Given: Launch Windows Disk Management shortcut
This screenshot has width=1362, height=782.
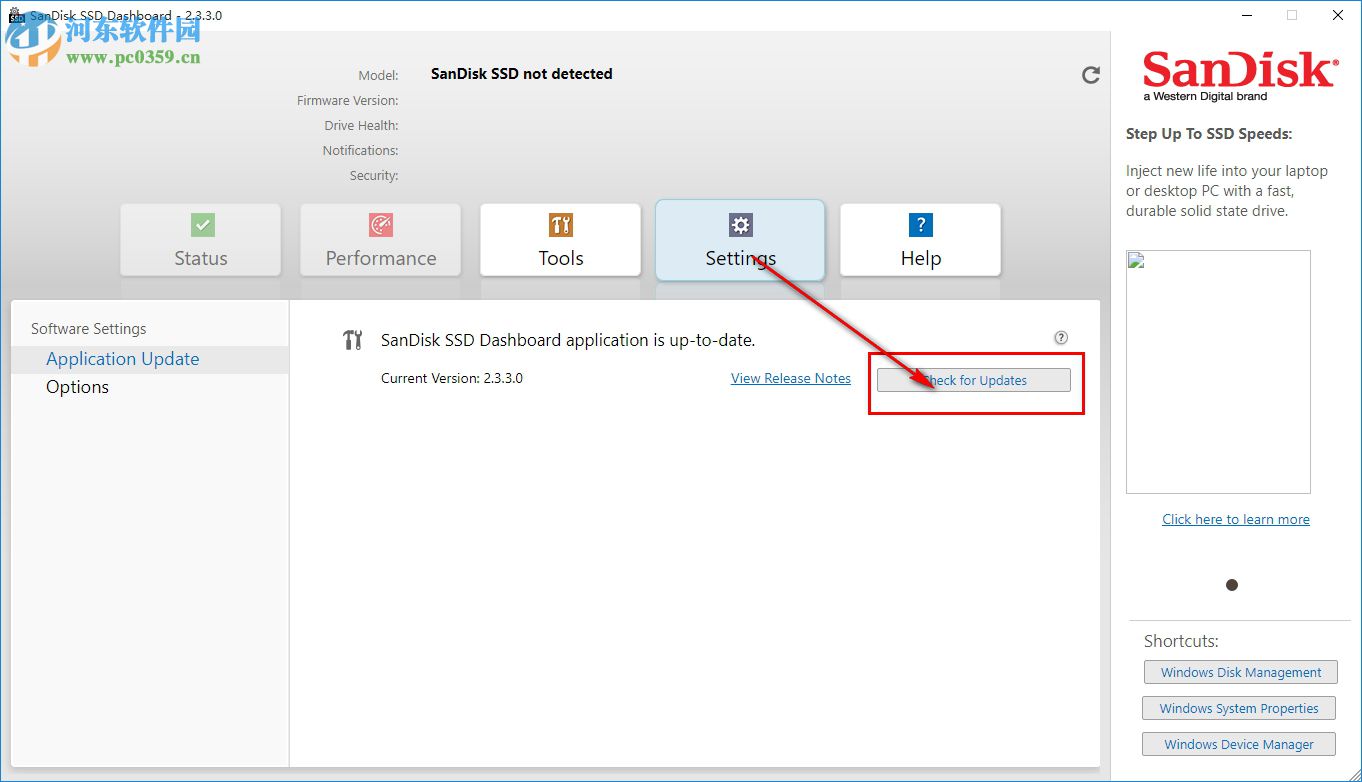Looking at the screenshot, I should click(1241, 672).
